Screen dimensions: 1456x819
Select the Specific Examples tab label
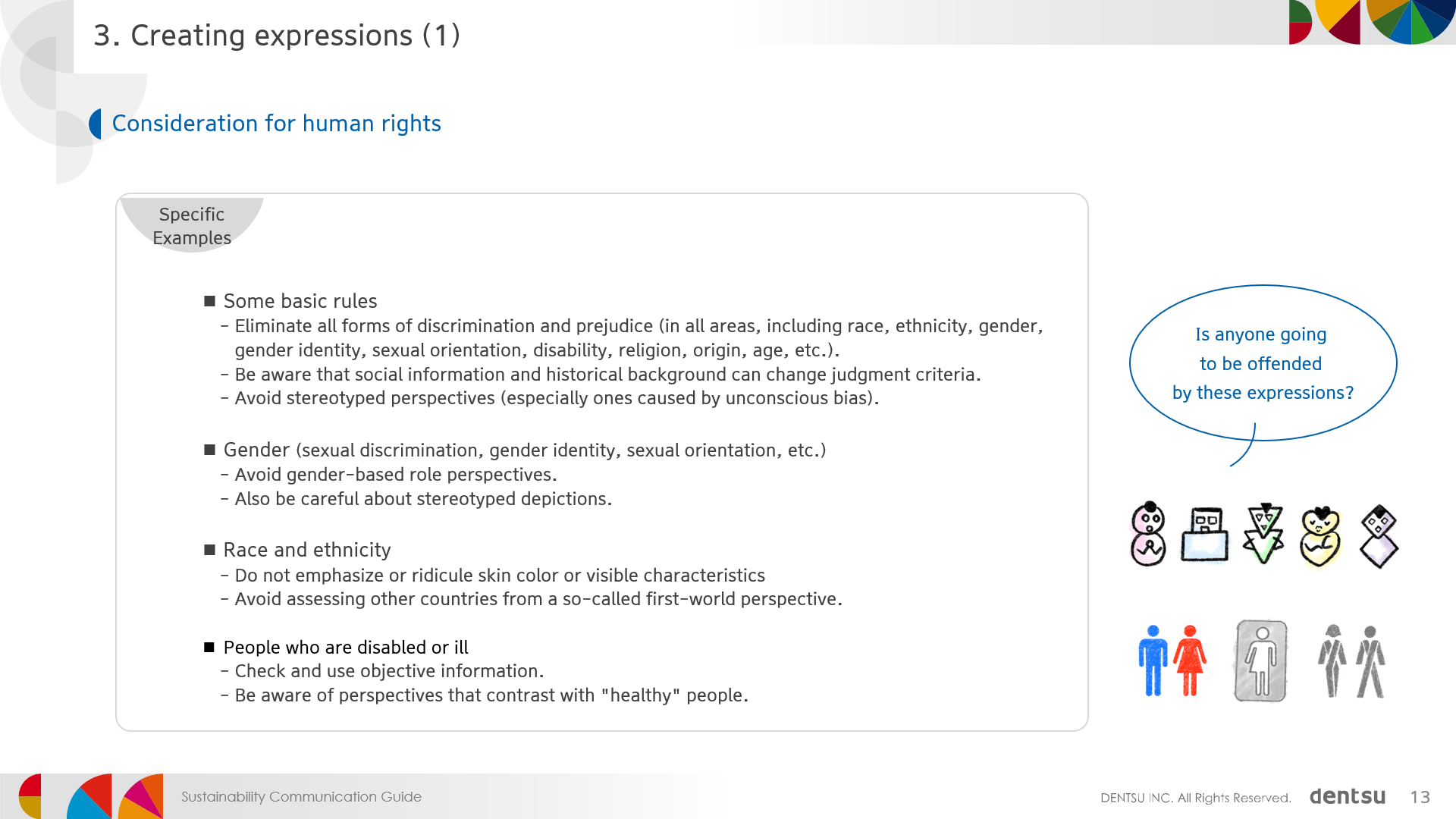click(192, 225)
